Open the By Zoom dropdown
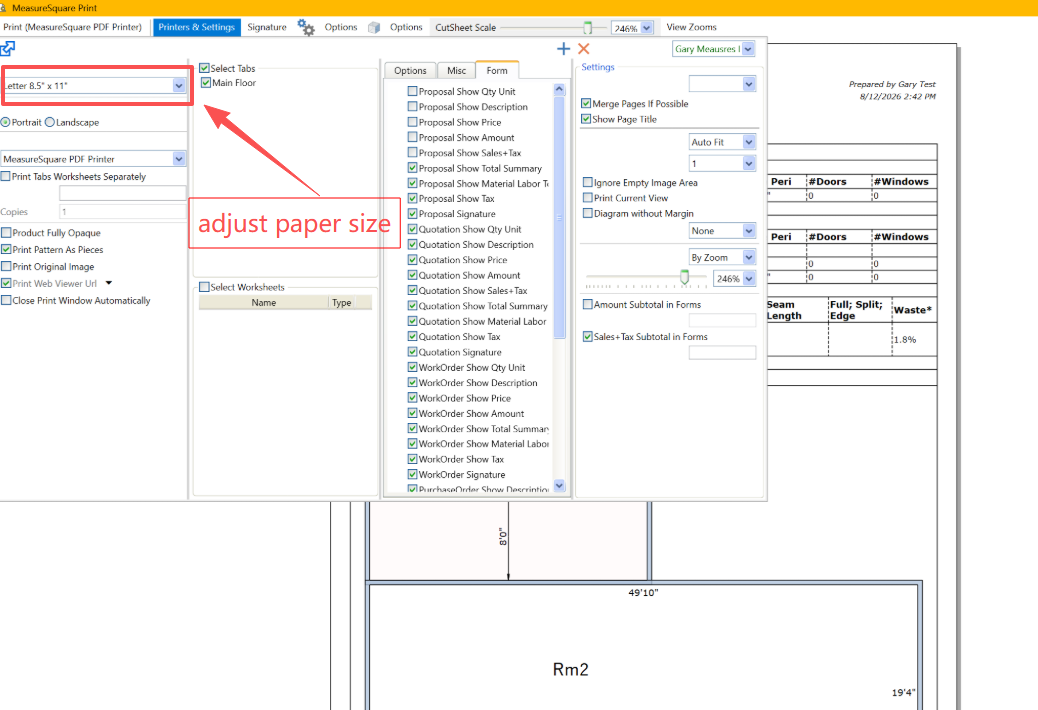The height and width of the screenshot is (710, 1038). 749,257
